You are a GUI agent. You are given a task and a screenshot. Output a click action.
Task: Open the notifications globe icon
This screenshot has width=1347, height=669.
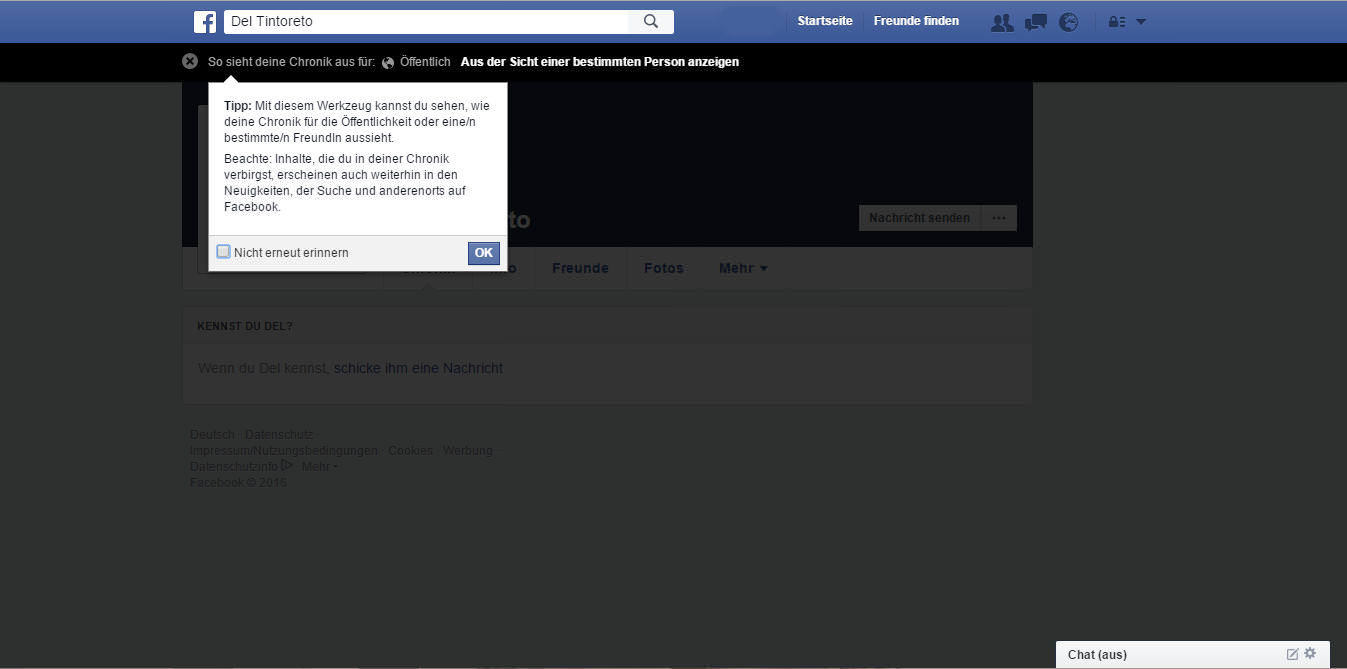[x=1069, y=22]
